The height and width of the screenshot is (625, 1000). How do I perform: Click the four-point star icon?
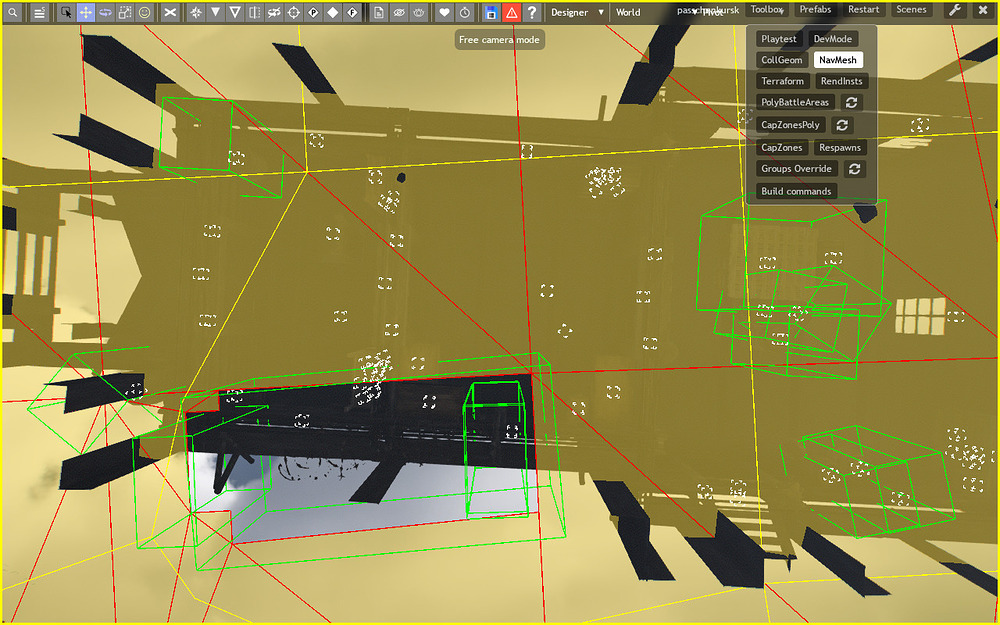tap(196, 12)
